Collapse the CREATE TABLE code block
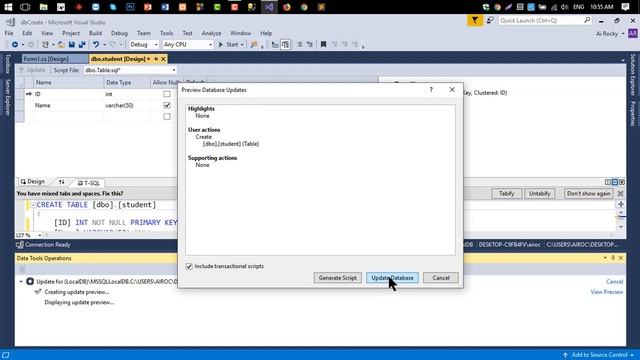Viewport: 640px width, 360px height. click(x=33, y=205)
